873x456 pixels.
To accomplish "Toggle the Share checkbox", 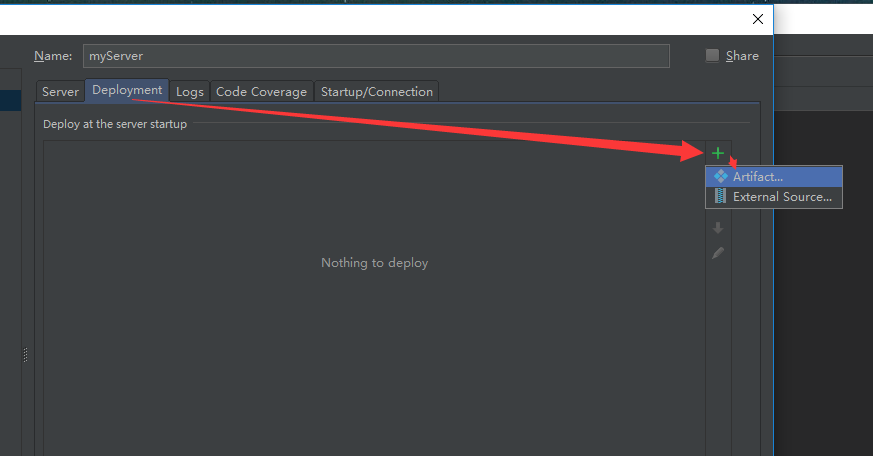I will (712, 56).
